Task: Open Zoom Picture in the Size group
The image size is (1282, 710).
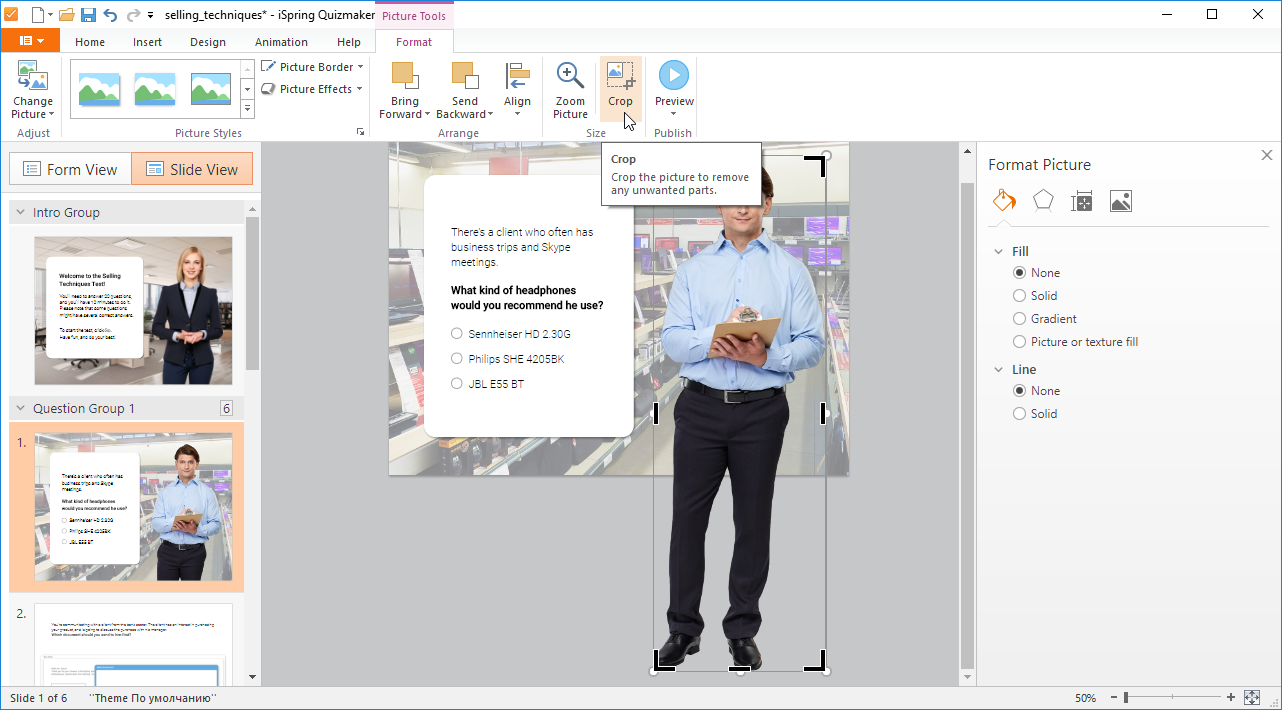Action: click(569, 88)
